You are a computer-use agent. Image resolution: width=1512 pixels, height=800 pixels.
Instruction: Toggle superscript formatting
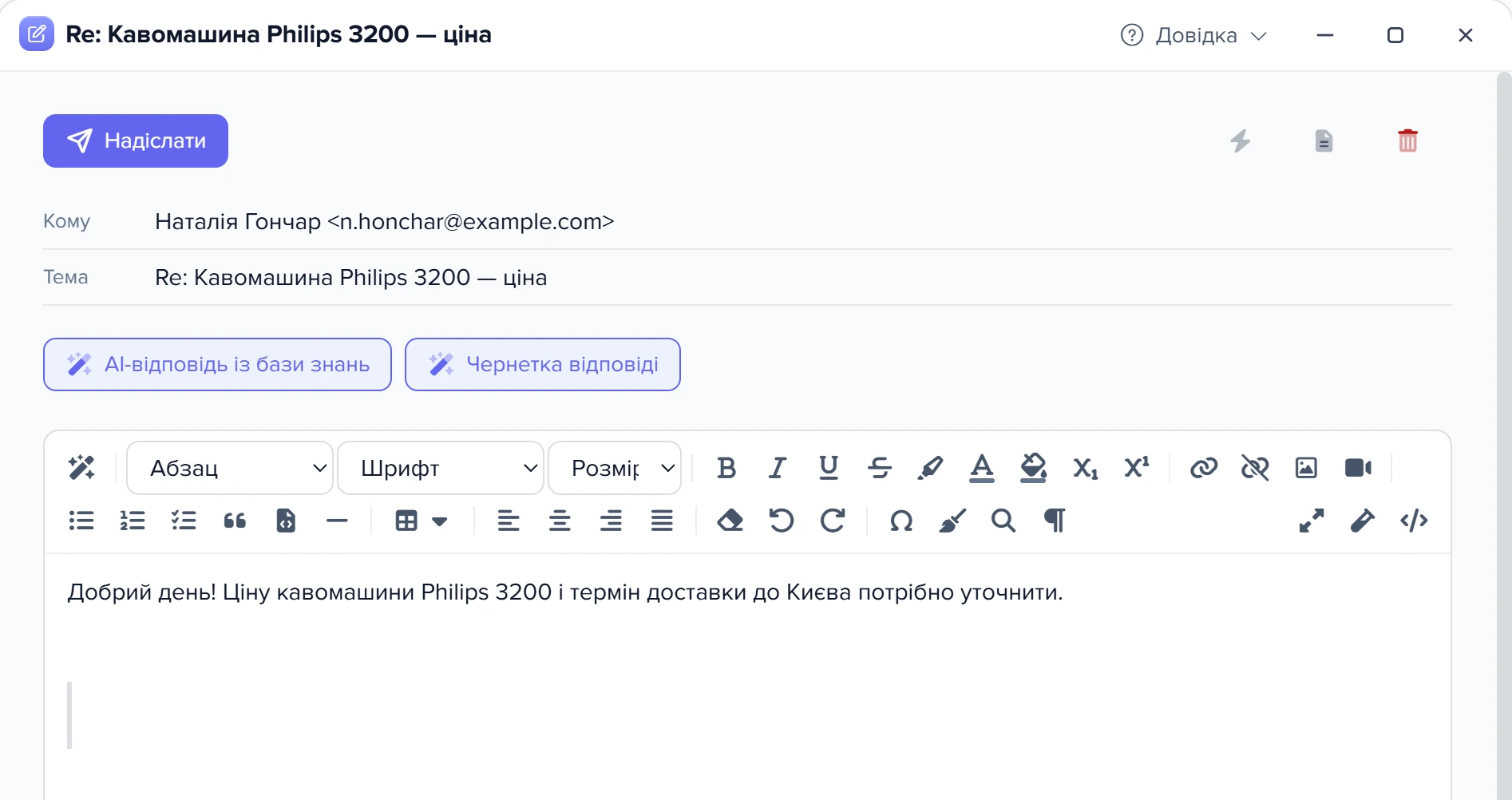click(1136, 467)
